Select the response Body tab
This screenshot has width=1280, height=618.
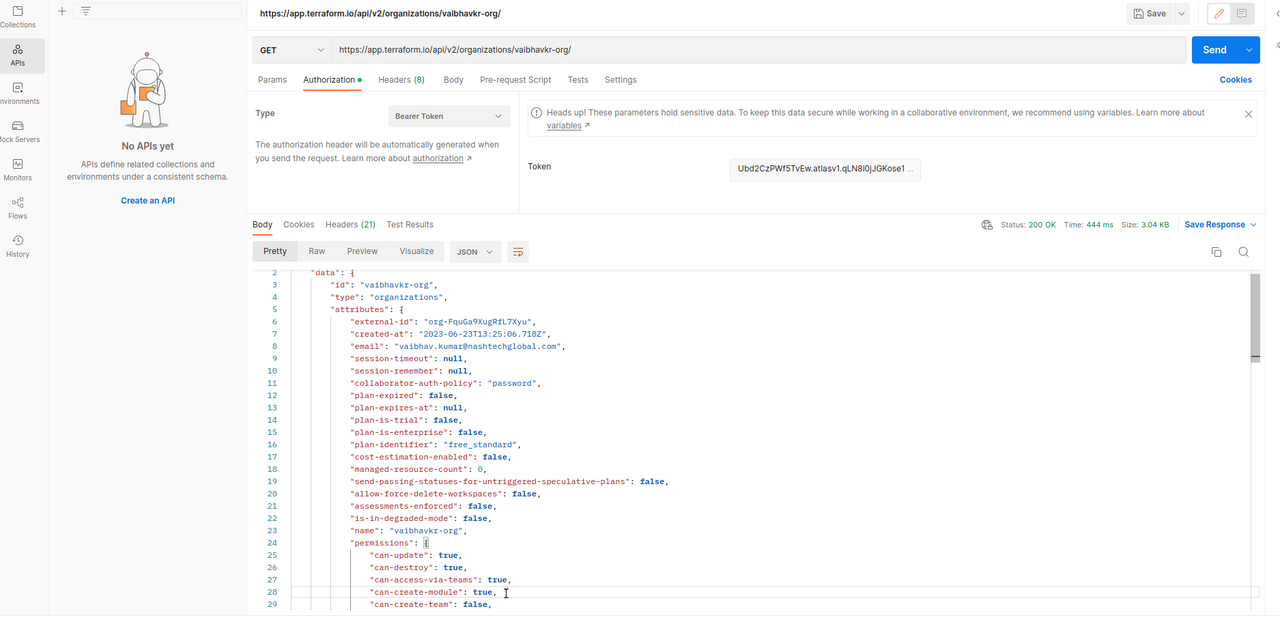(x=262, y=225)
